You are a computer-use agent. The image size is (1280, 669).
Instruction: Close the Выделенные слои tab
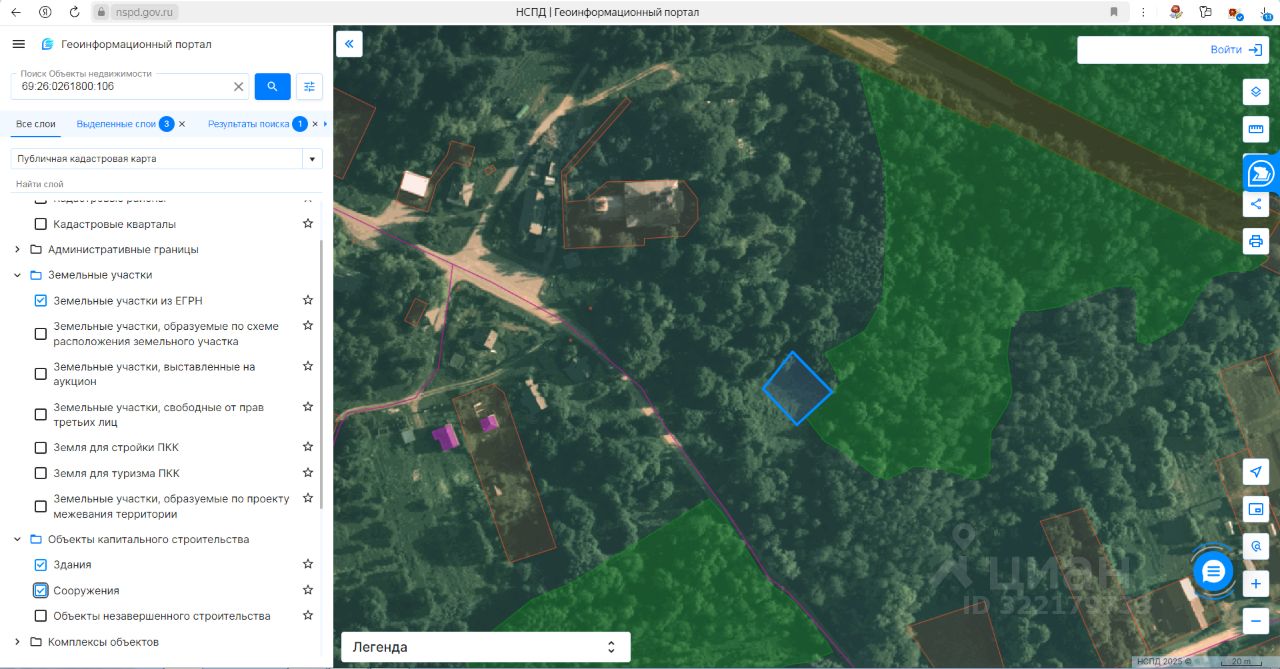pos(182,124)
